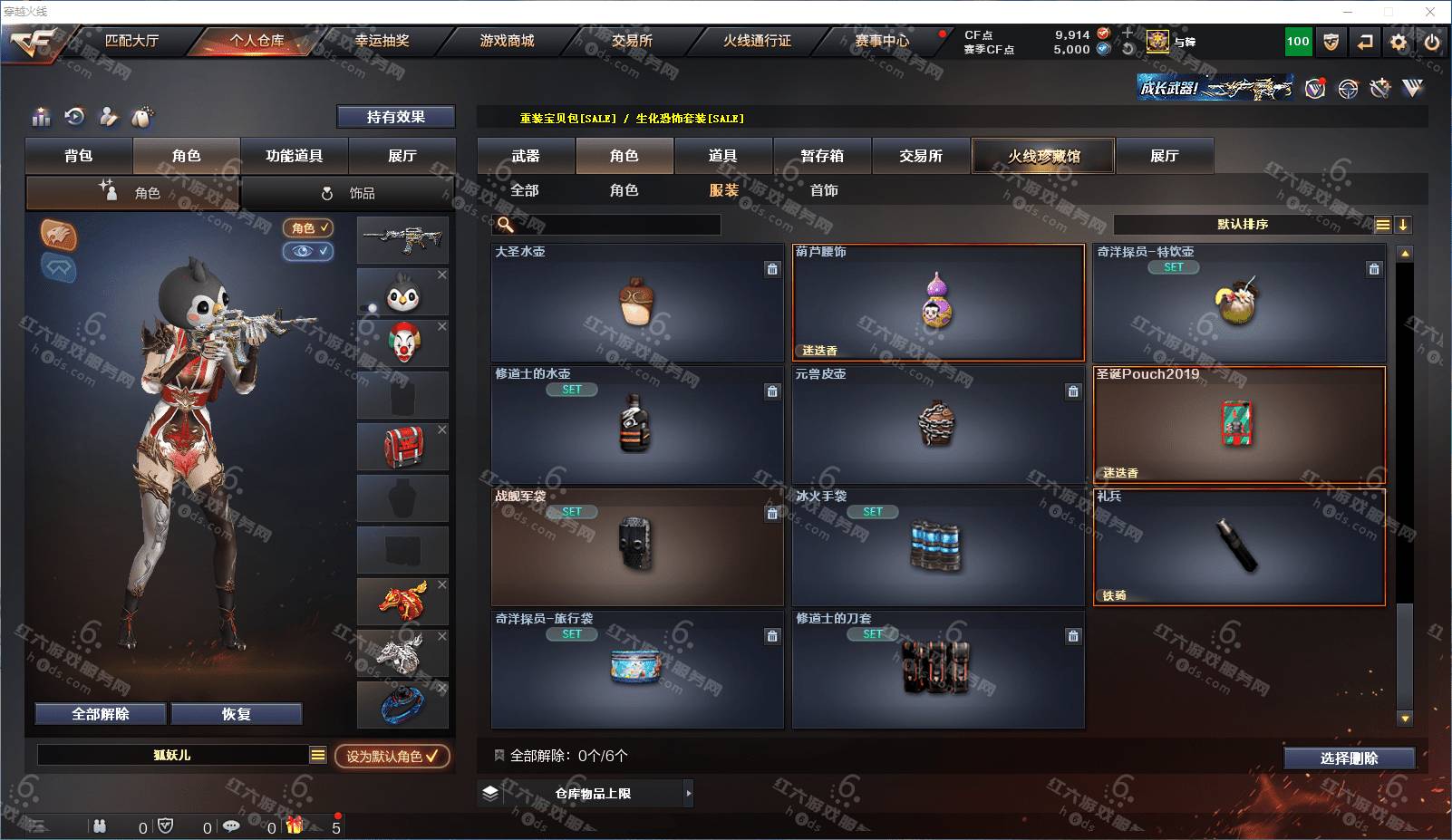
Task: Click the 选择删除 button
Action: pos(1349,758)
